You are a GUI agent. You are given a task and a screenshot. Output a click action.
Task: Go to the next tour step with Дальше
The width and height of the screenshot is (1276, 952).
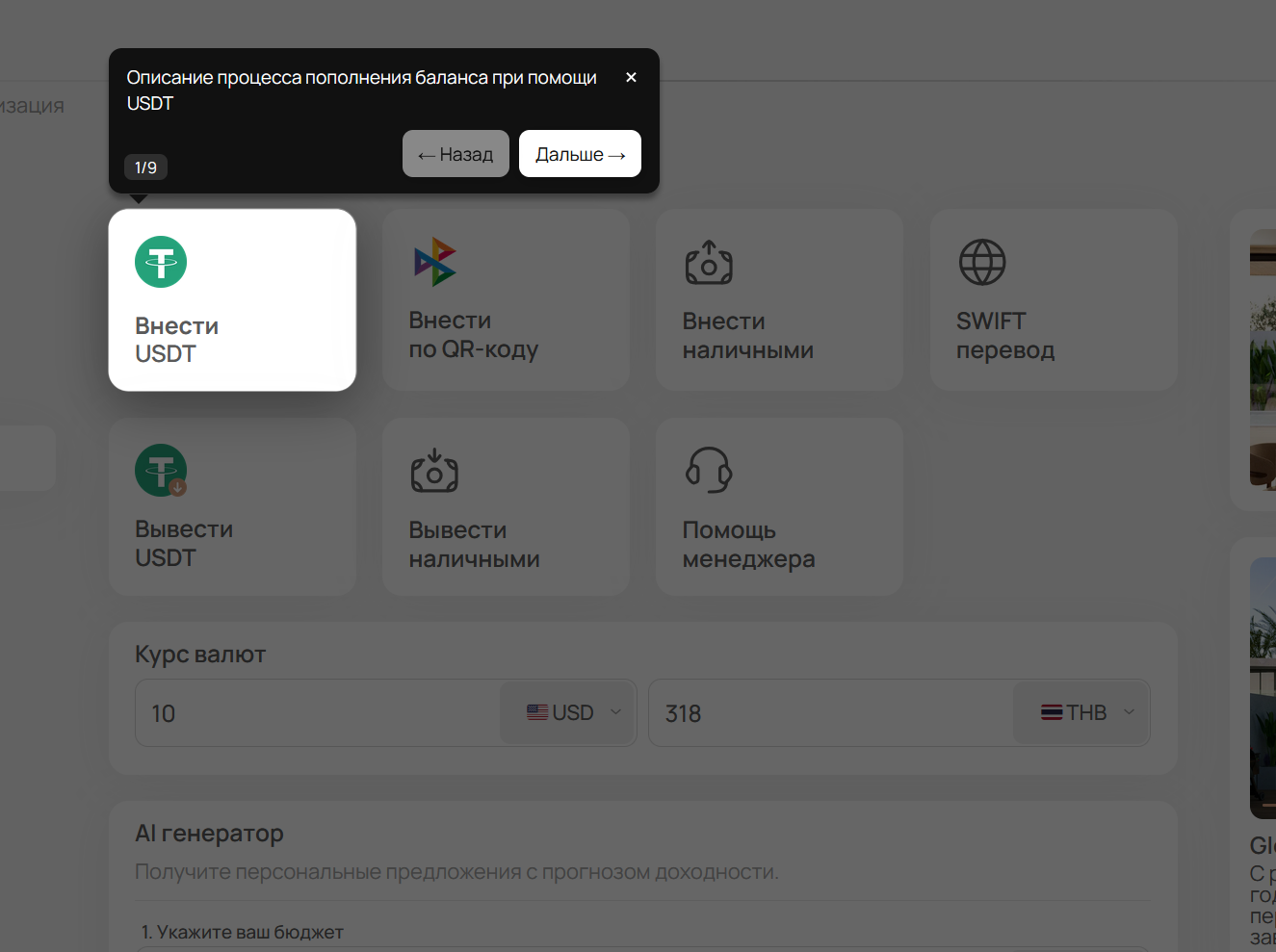(580, 154)
